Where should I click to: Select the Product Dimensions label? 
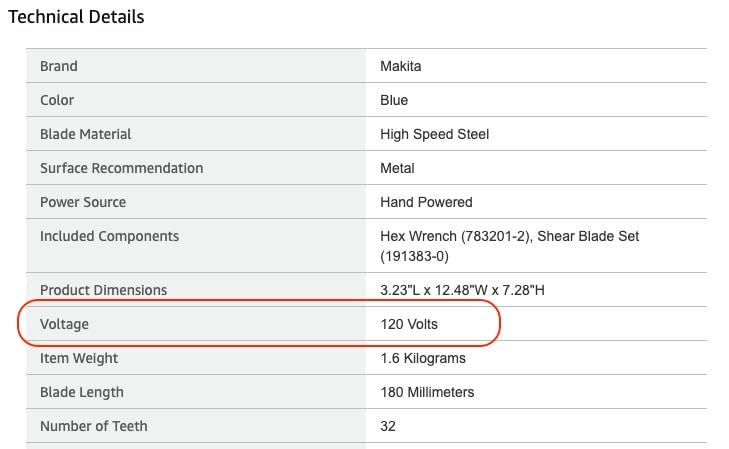(x=103, y=290)
